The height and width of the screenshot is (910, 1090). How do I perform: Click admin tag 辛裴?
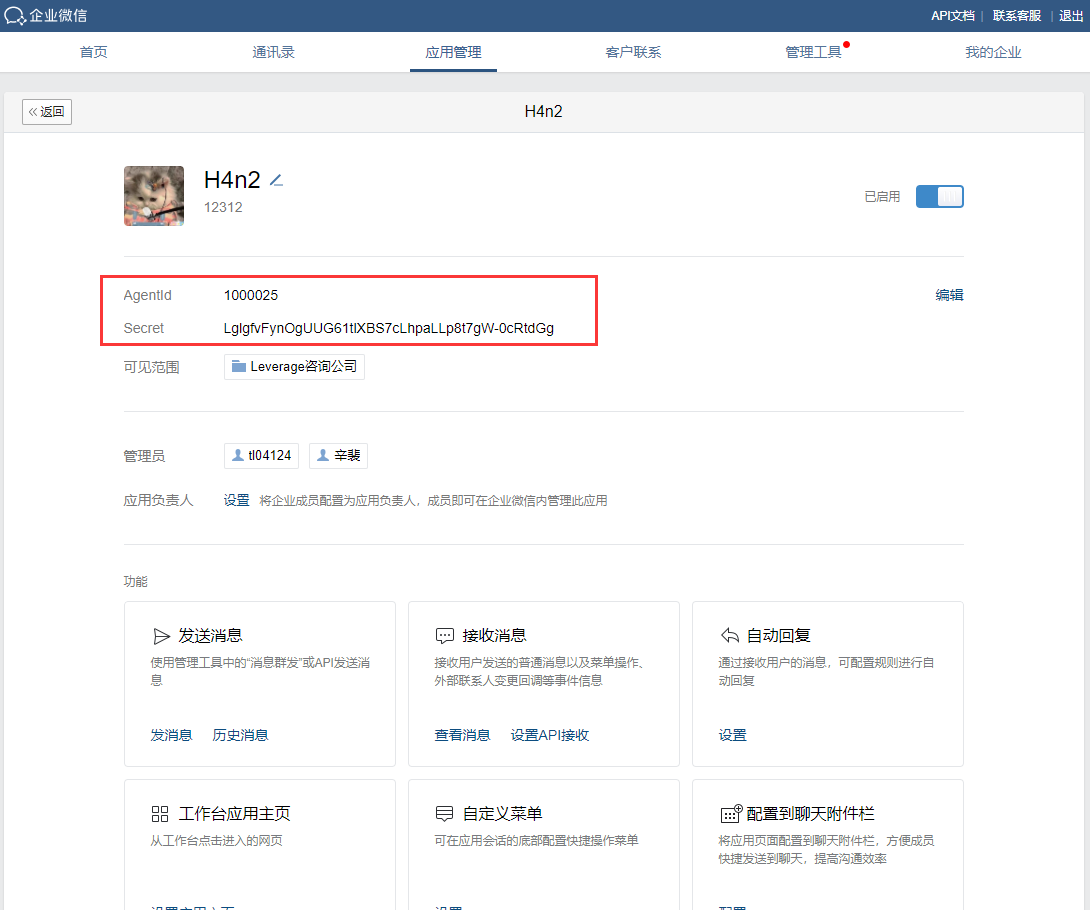(x=339, y=455)
